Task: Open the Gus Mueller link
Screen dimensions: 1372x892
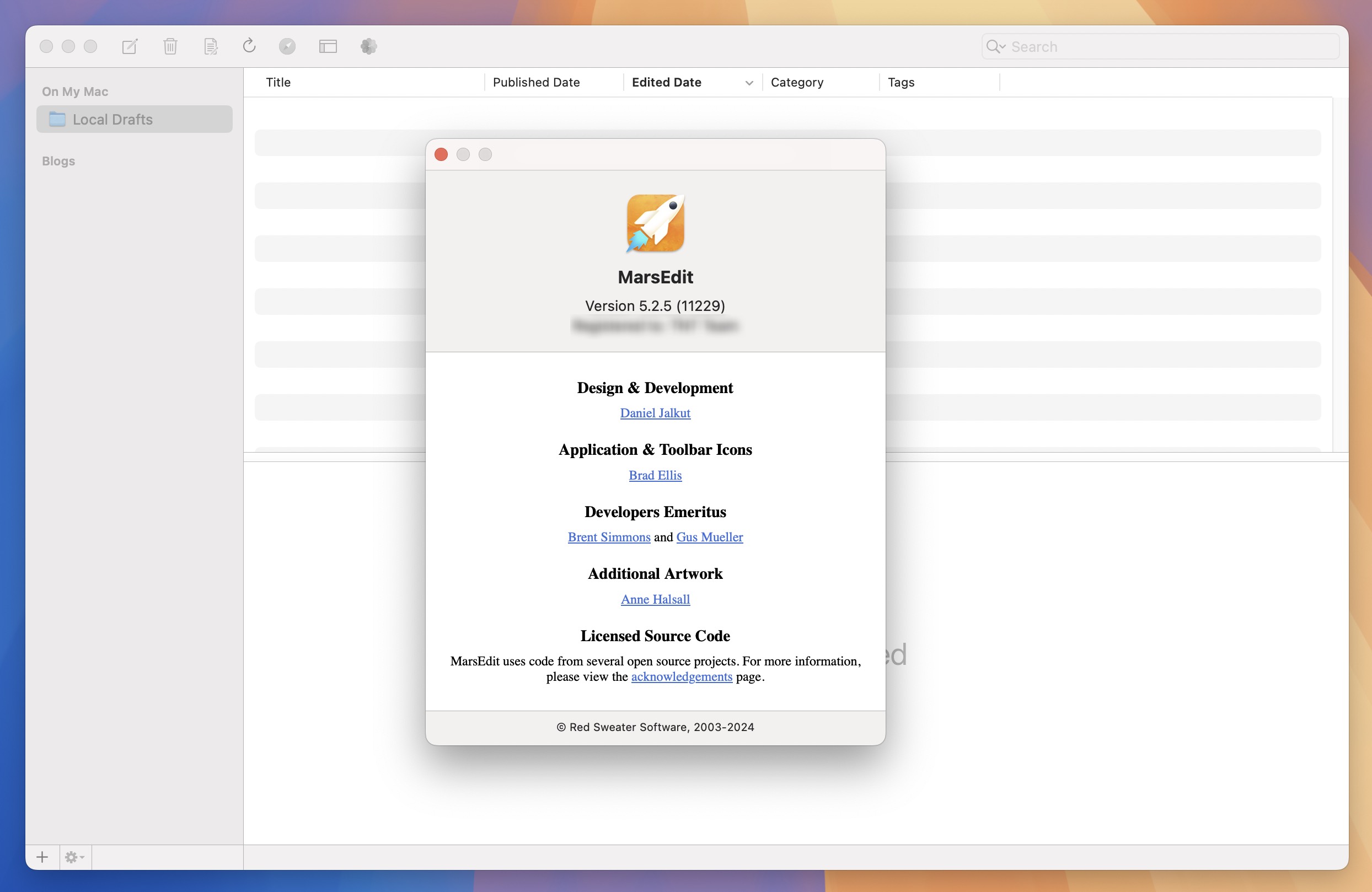Action: (709, 537)
